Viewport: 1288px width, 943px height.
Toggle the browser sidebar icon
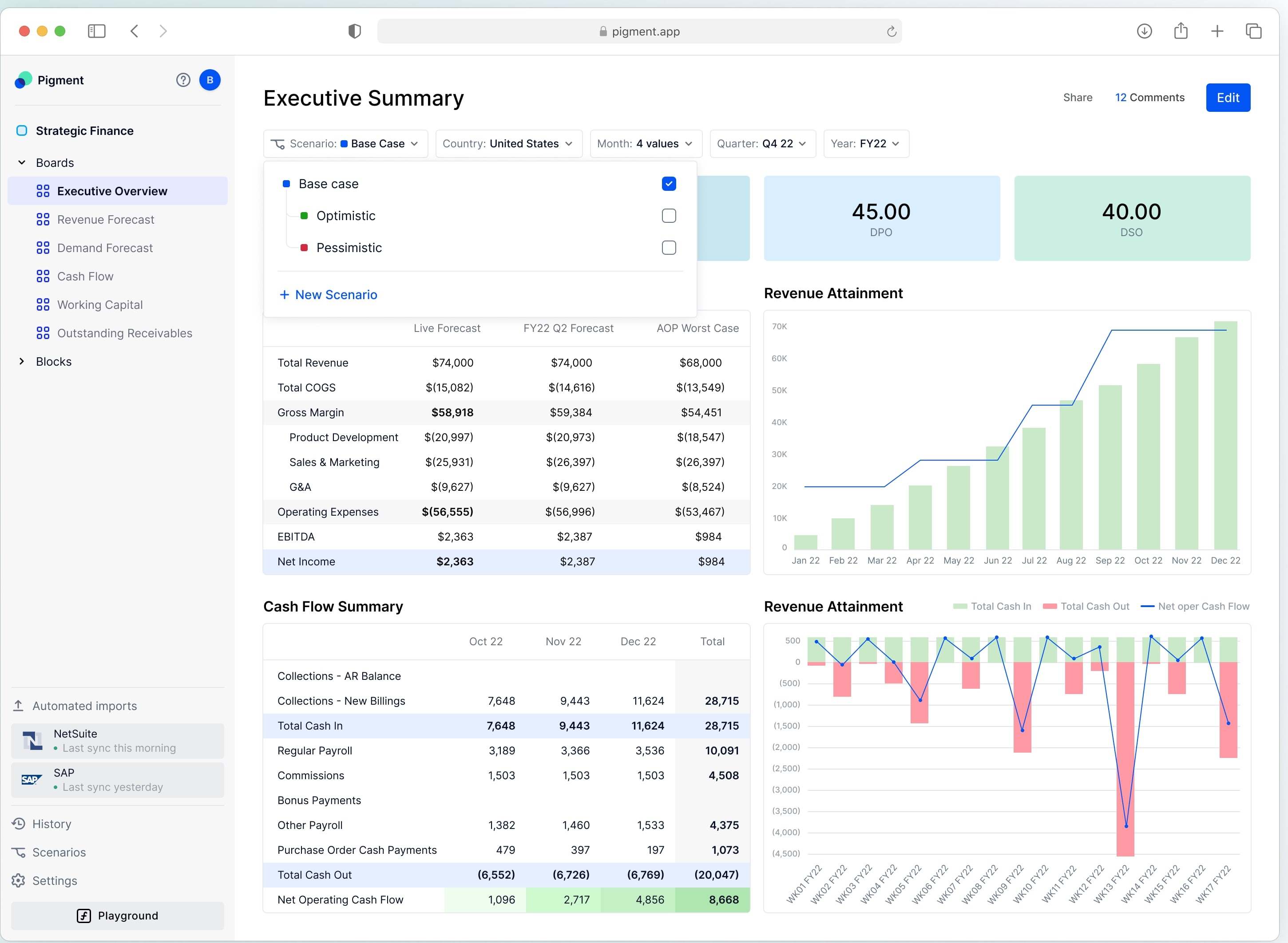[96, 31]
